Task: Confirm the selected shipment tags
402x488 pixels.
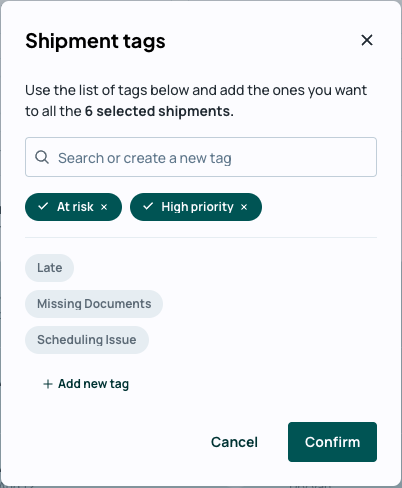Action: click(332, 442)
